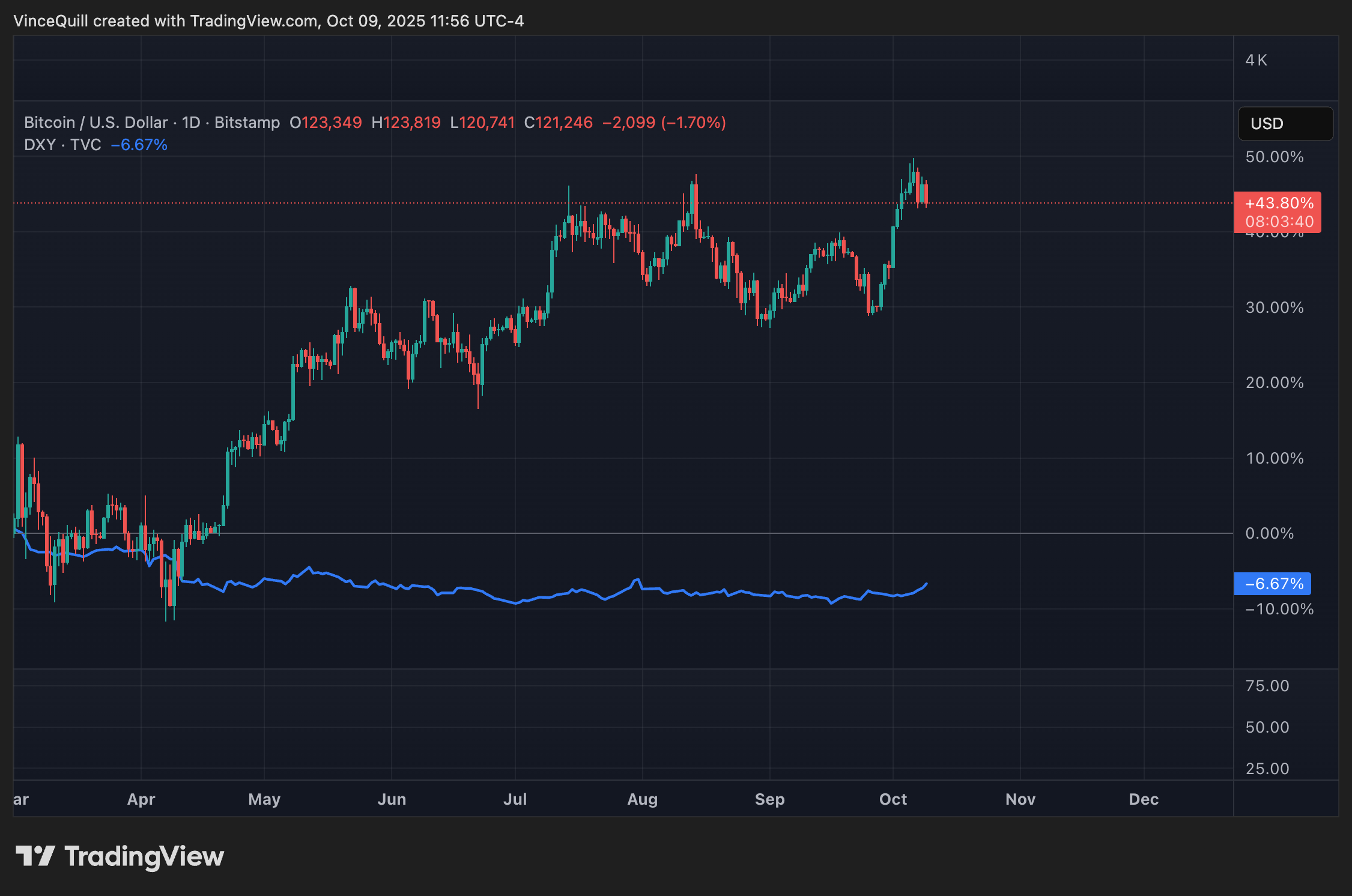Click the Bitcoin / U.S. Dollar symbol legend
Screen dimensions: 1352x896
[95, 122]
